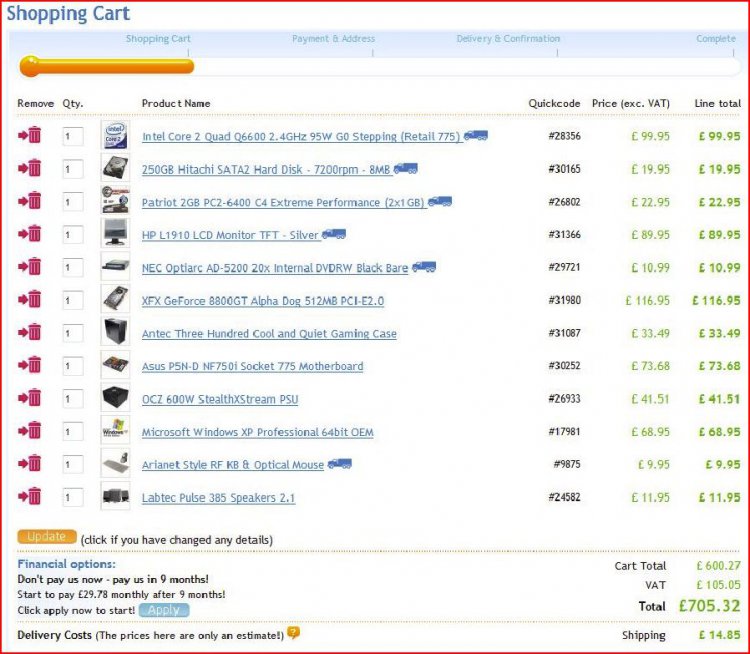The width and height of the screenshot is (750, 654).
Task: Click the Shipping £14.85 value
Action: tap(719, 635)
